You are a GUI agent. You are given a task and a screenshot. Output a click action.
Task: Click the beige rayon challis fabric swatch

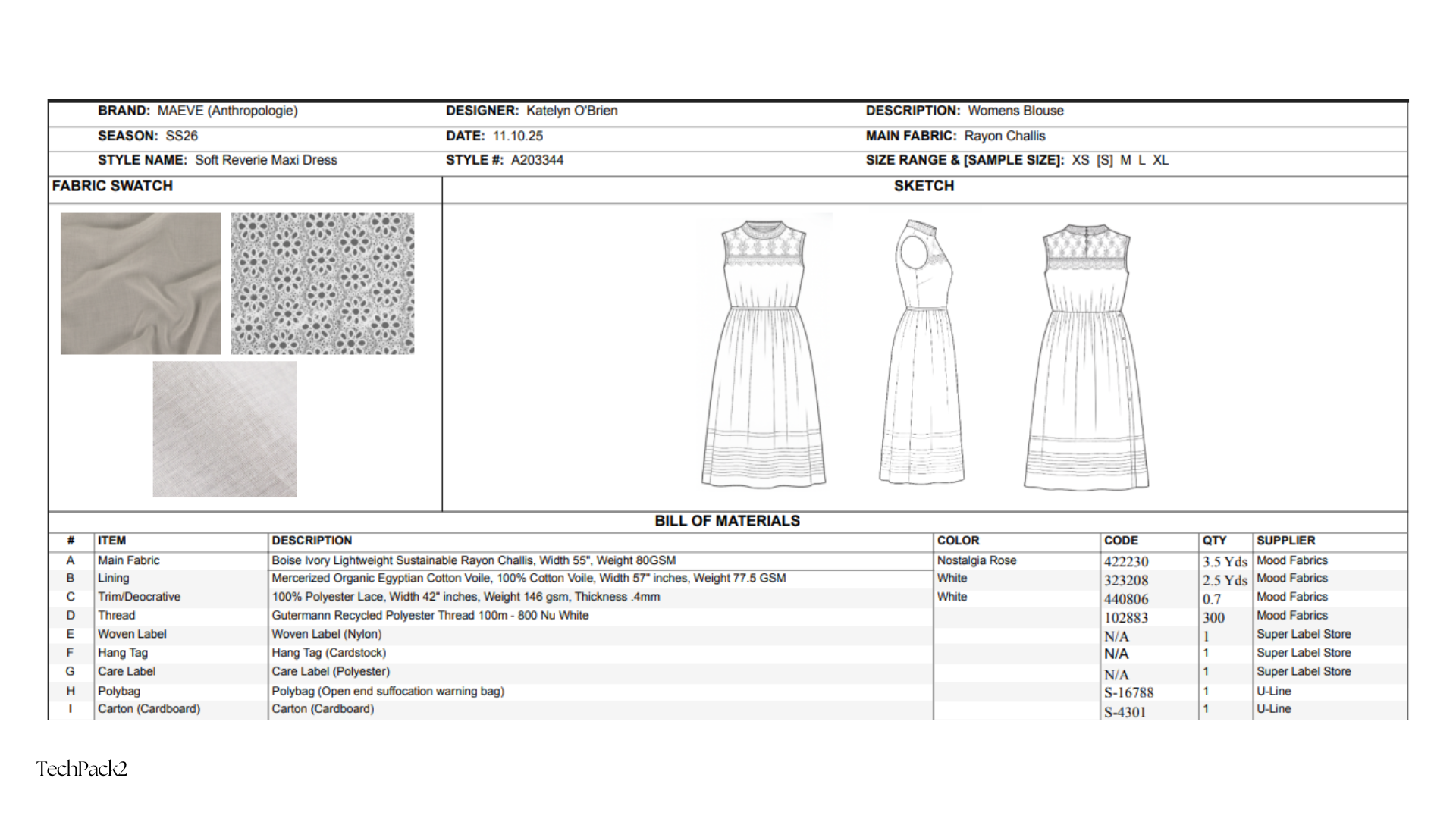140,284
